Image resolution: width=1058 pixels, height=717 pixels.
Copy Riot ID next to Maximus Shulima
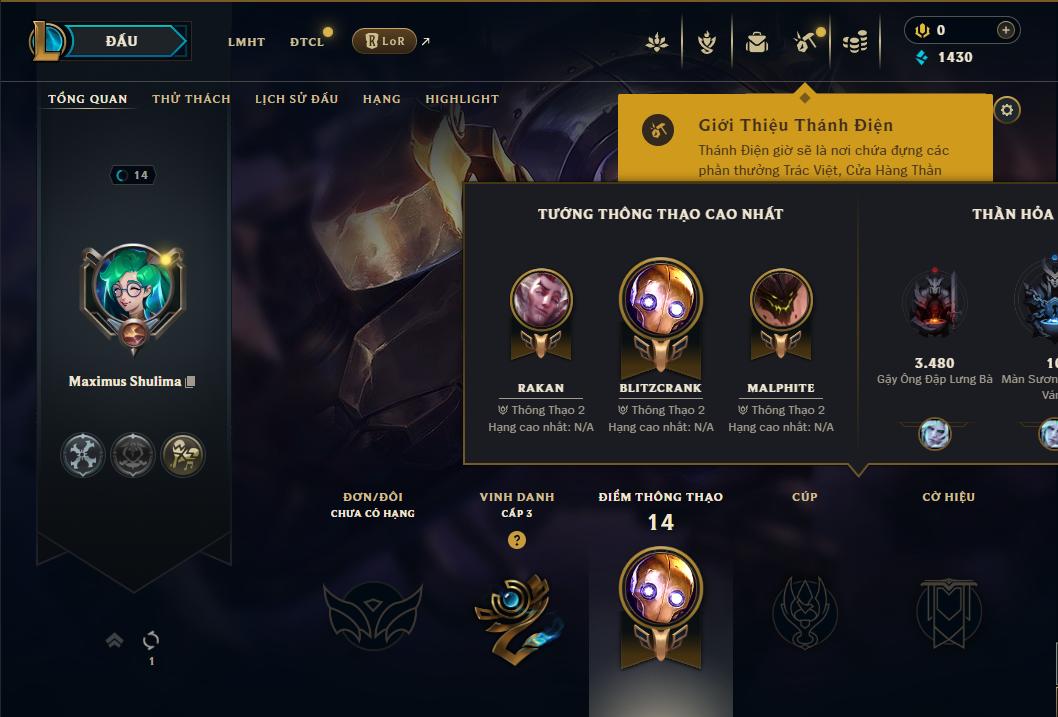pyautogui.click(x=190, y=382)
